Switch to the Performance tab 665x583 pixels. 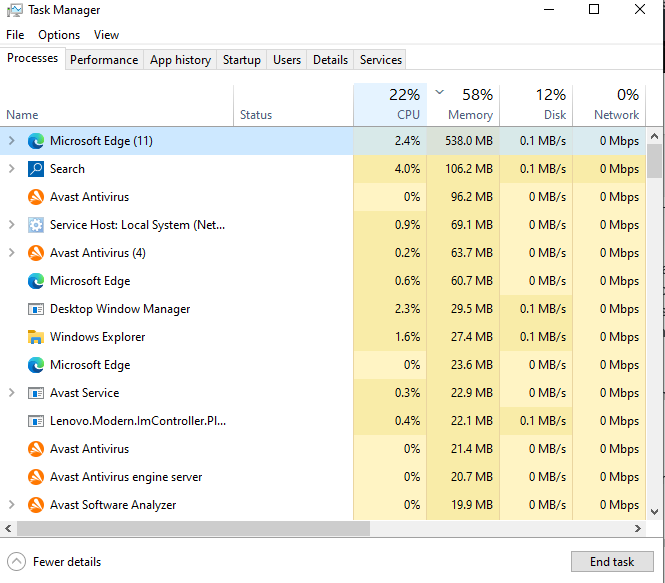click(x=104, y=60)
